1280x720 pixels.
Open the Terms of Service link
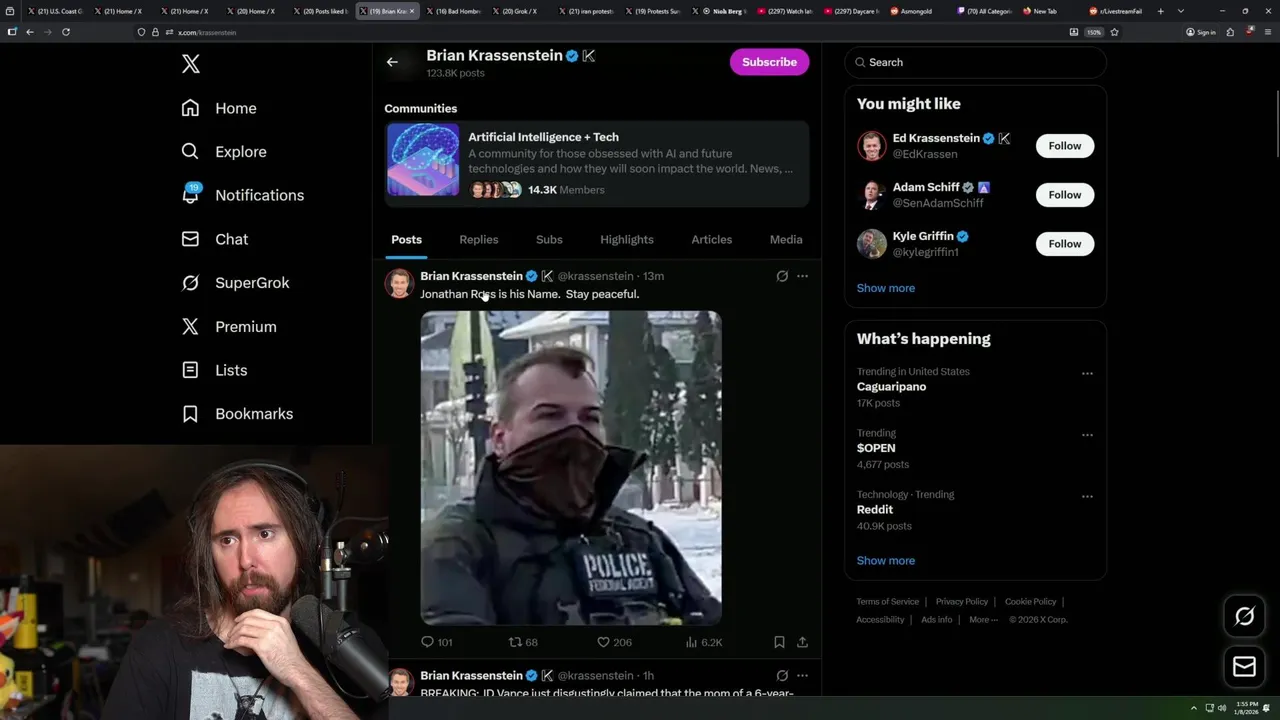pos(887,602)
